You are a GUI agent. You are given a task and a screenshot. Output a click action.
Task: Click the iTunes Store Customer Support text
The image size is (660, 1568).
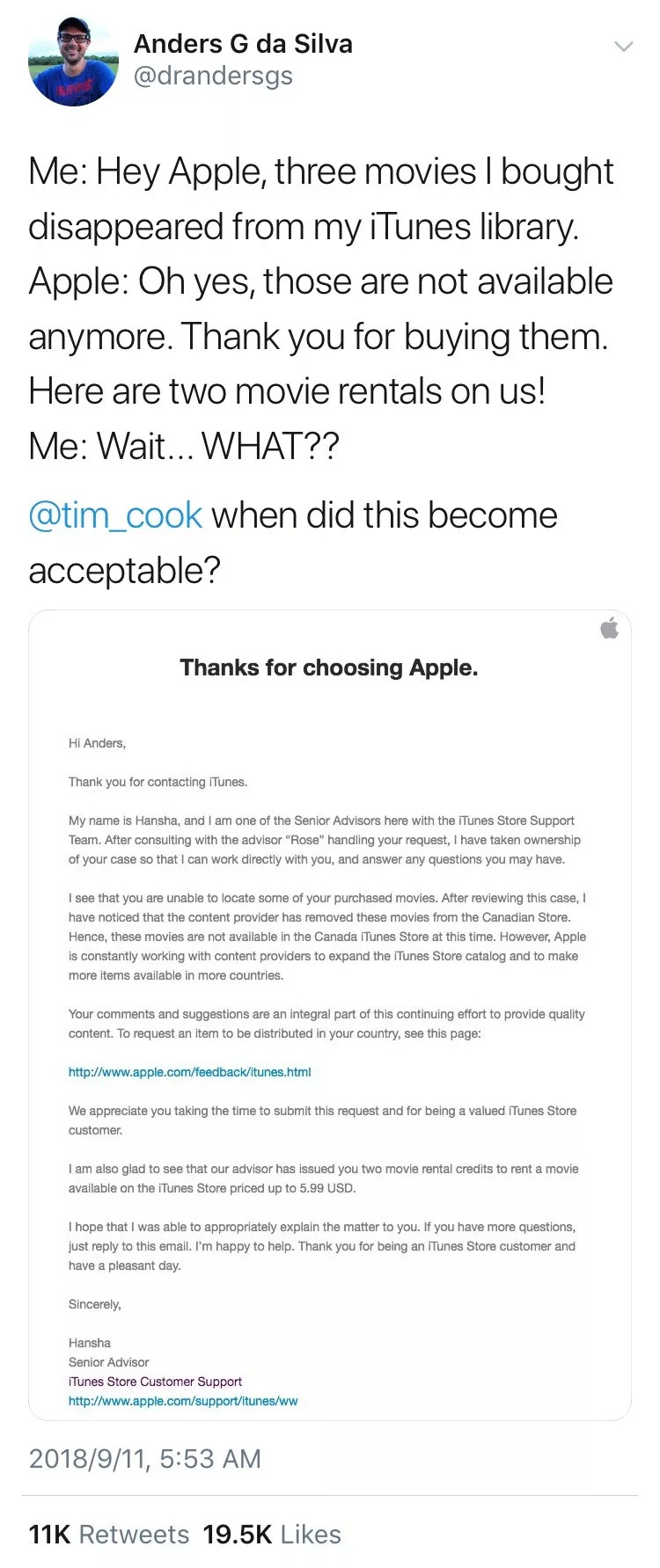(155, 1382)
